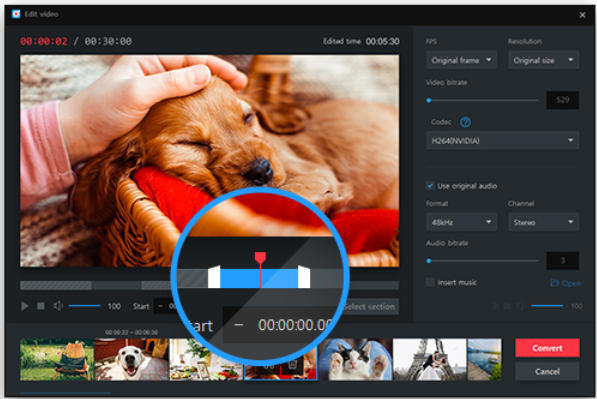Click the Cancel button
Viewport: 597px width, 399px height.
coord(547,371)
